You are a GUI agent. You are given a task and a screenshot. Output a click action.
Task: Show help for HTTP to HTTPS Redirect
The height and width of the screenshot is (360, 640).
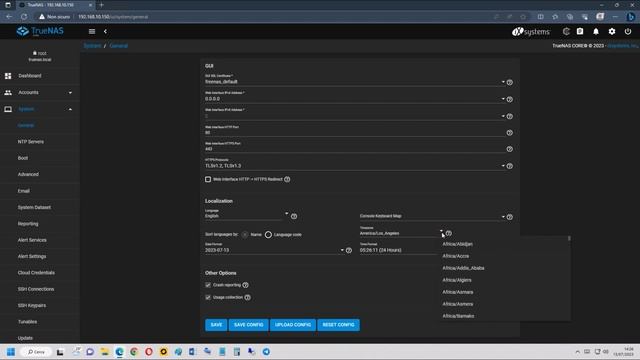pos(287,179)
